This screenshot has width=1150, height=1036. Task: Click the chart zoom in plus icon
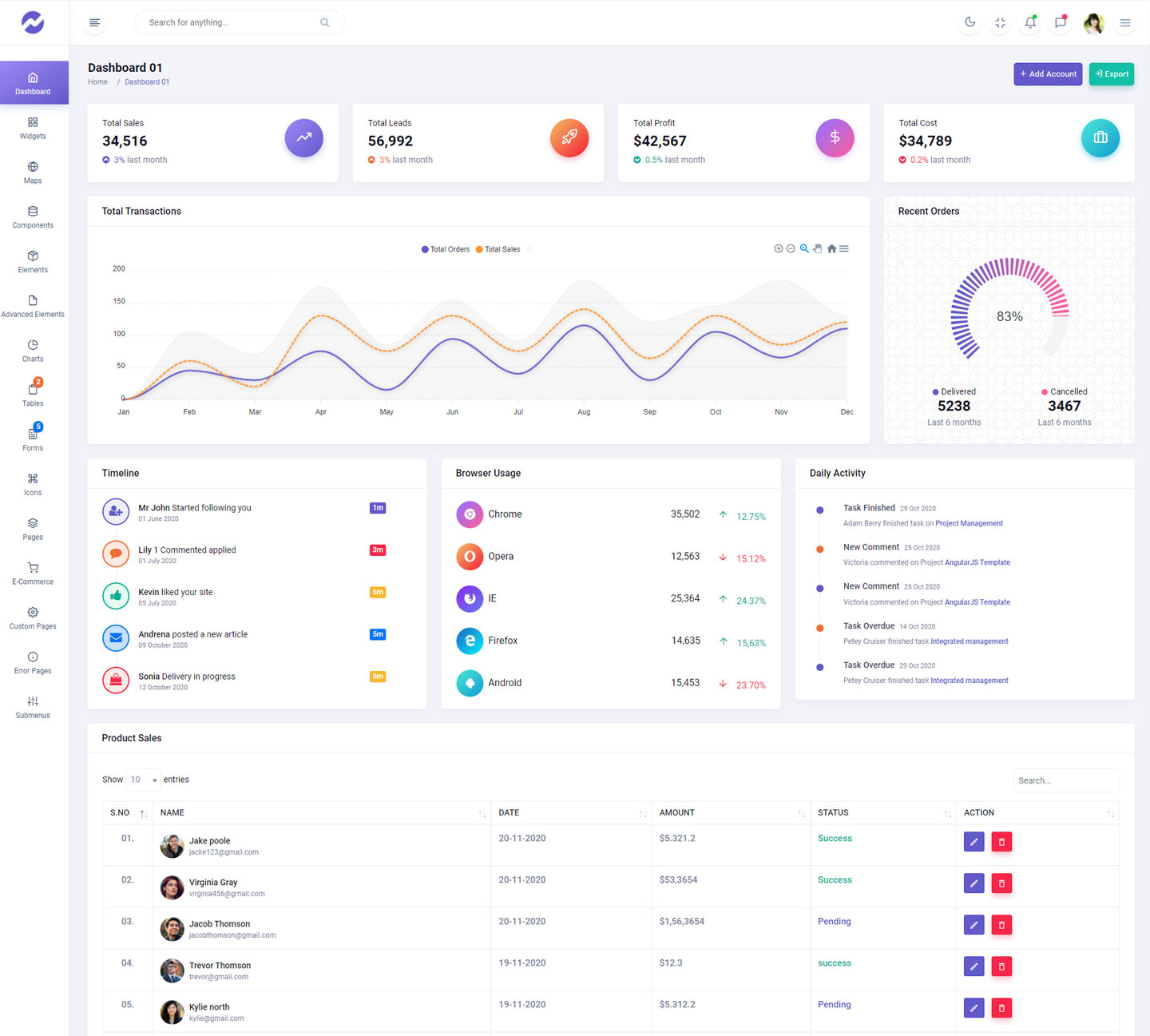[779, 248]
